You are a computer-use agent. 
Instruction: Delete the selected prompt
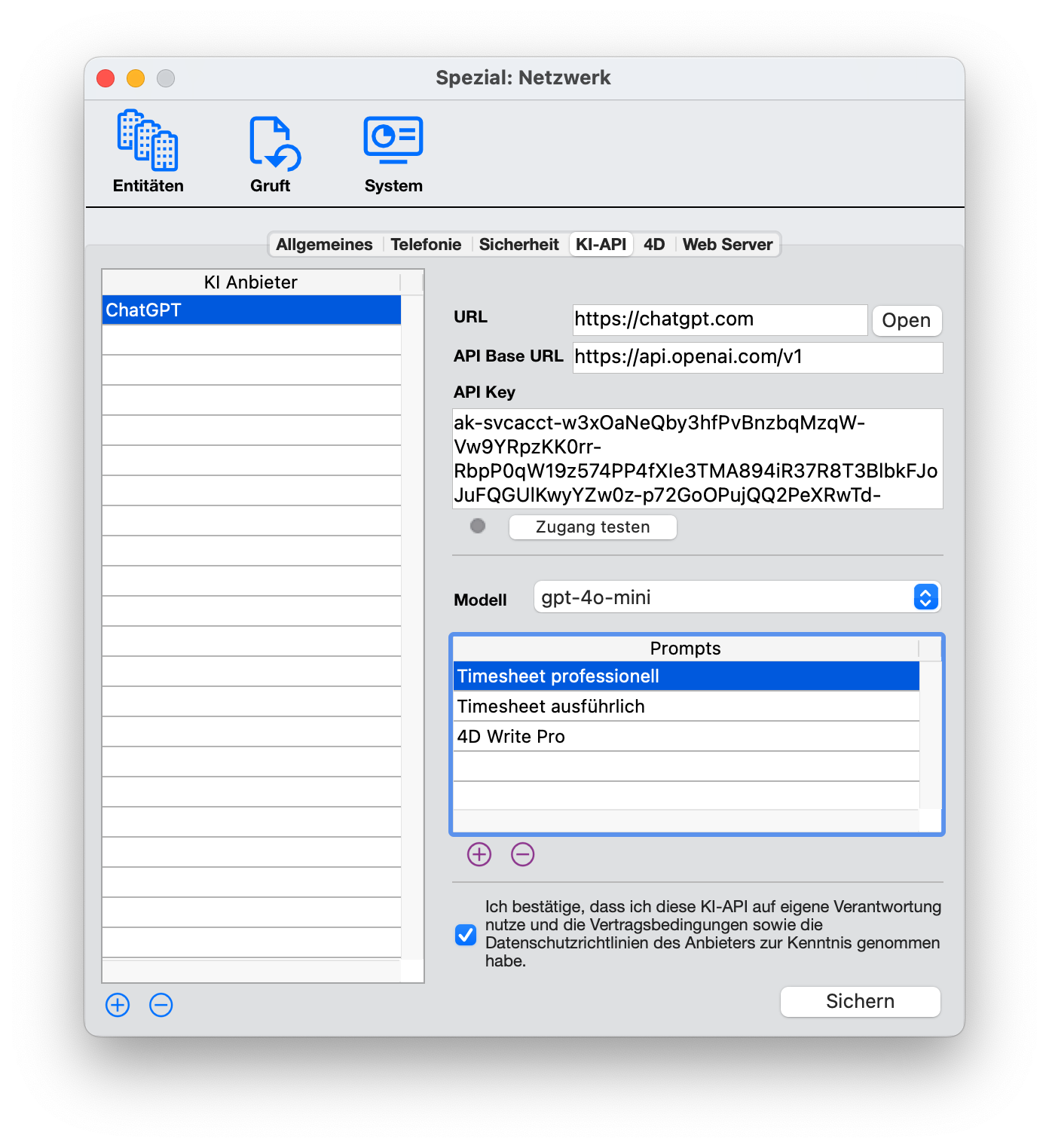click(x=523, y=854)
